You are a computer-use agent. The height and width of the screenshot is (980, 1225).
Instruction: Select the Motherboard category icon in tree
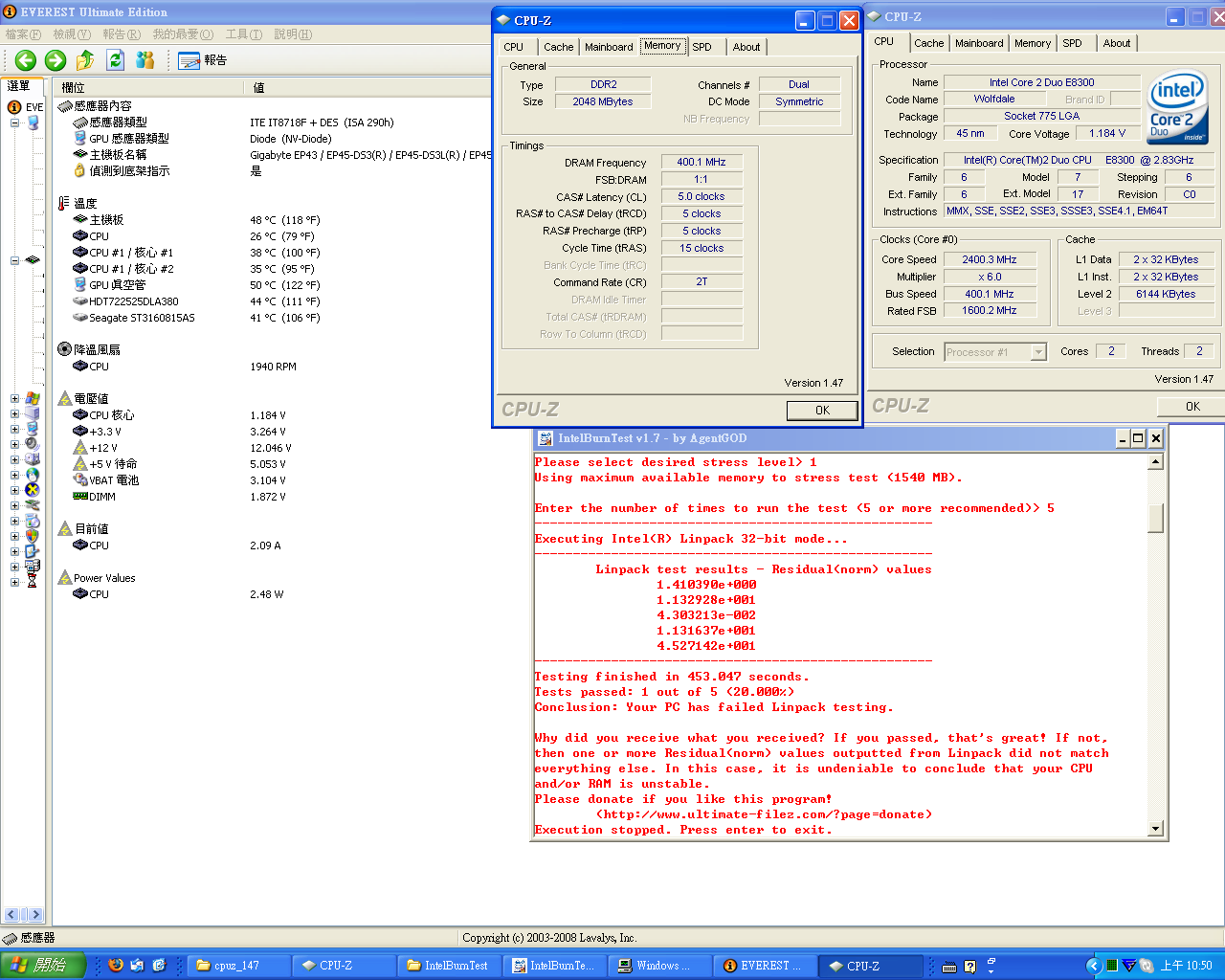[33, 259]
